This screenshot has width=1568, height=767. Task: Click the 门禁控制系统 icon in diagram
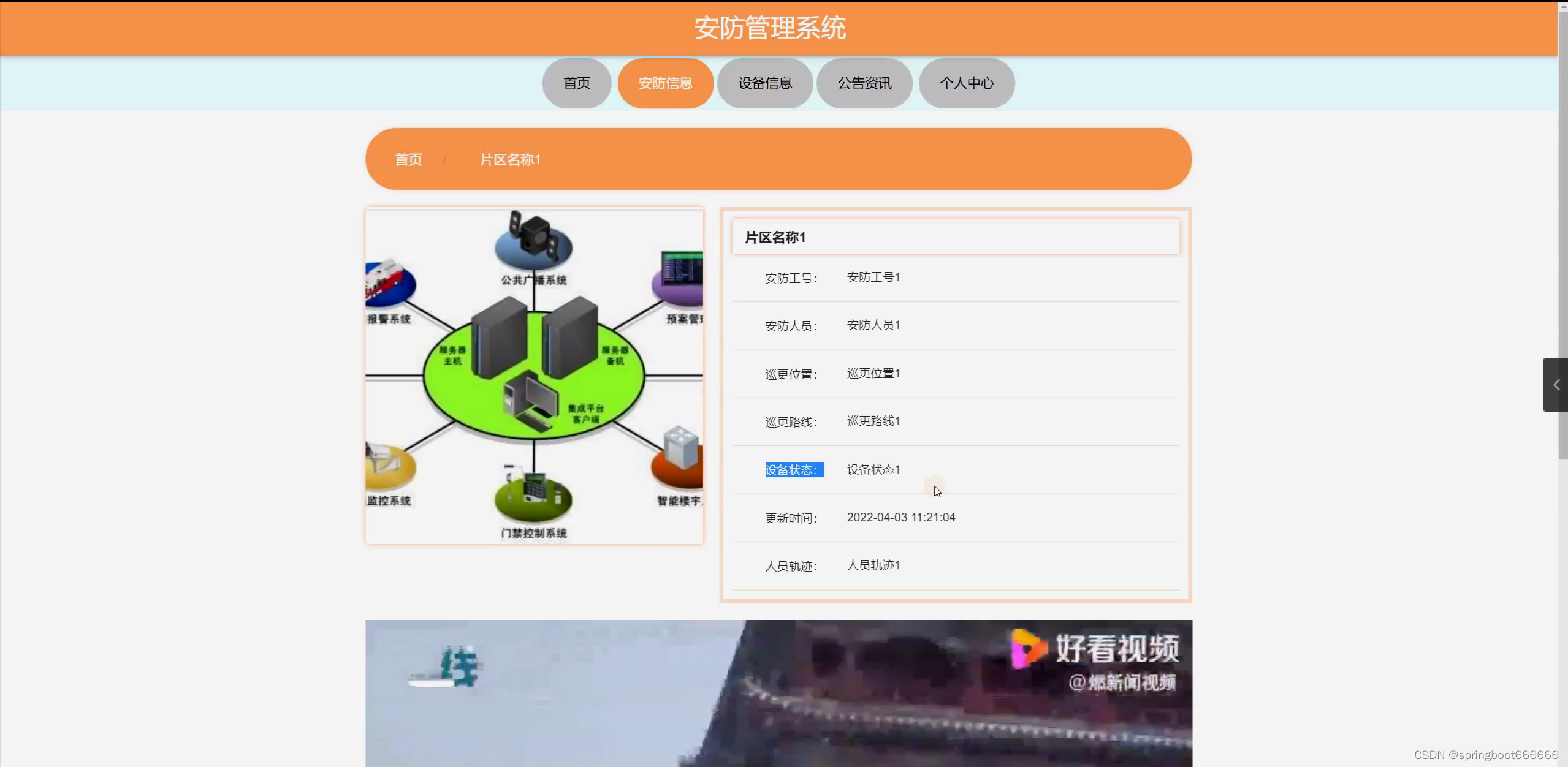[533, 493]
